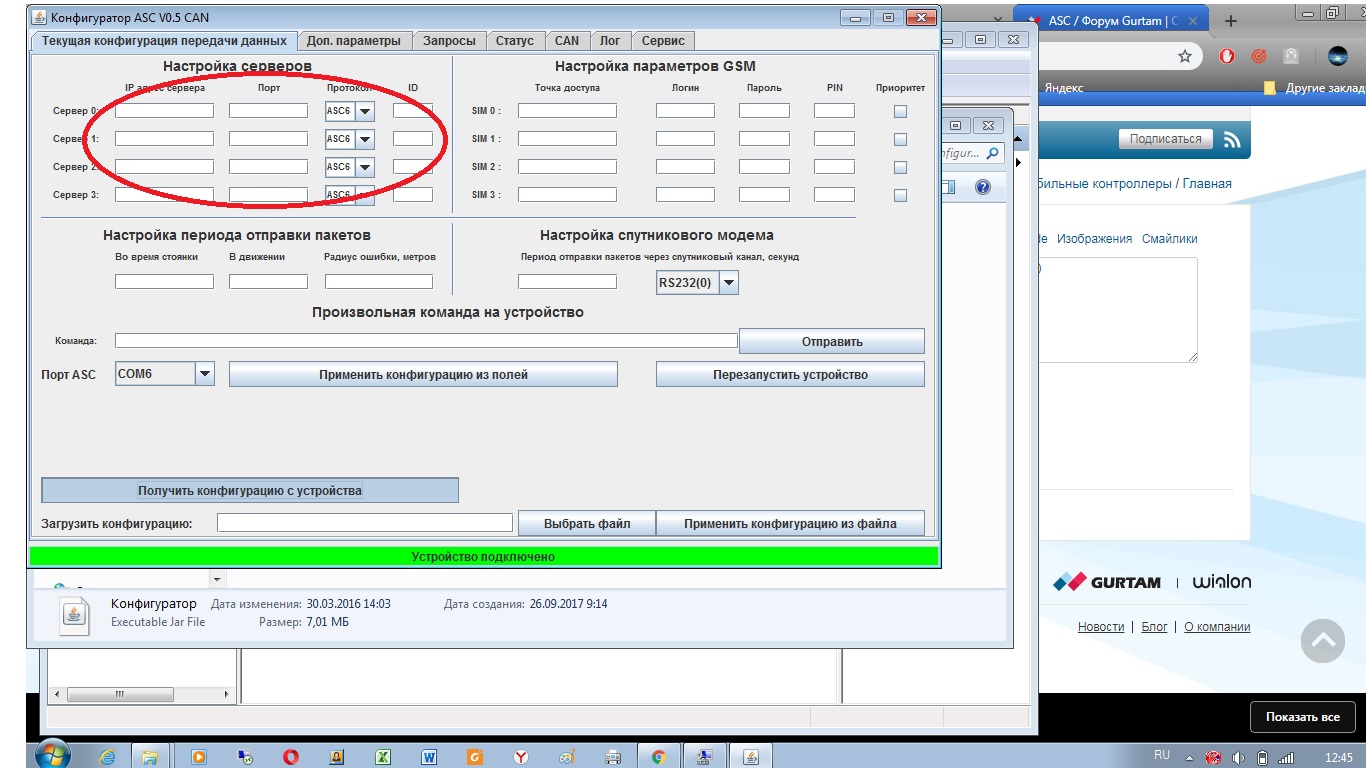Click the scroll-to-top arrow on the forum page
The image size is (1366, 768).
click(x=1322, y=641)
